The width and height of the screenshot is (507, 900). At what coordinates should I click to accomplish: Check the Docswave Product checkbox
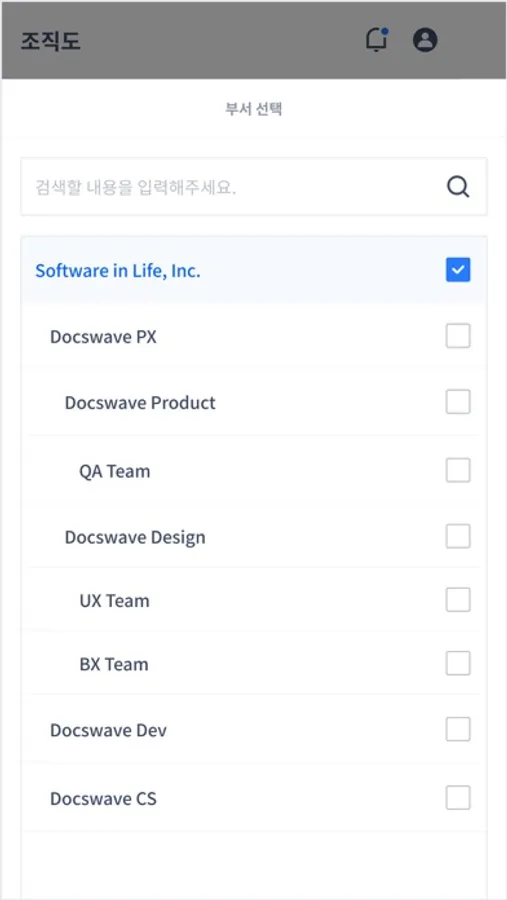[x=458, y=402]
